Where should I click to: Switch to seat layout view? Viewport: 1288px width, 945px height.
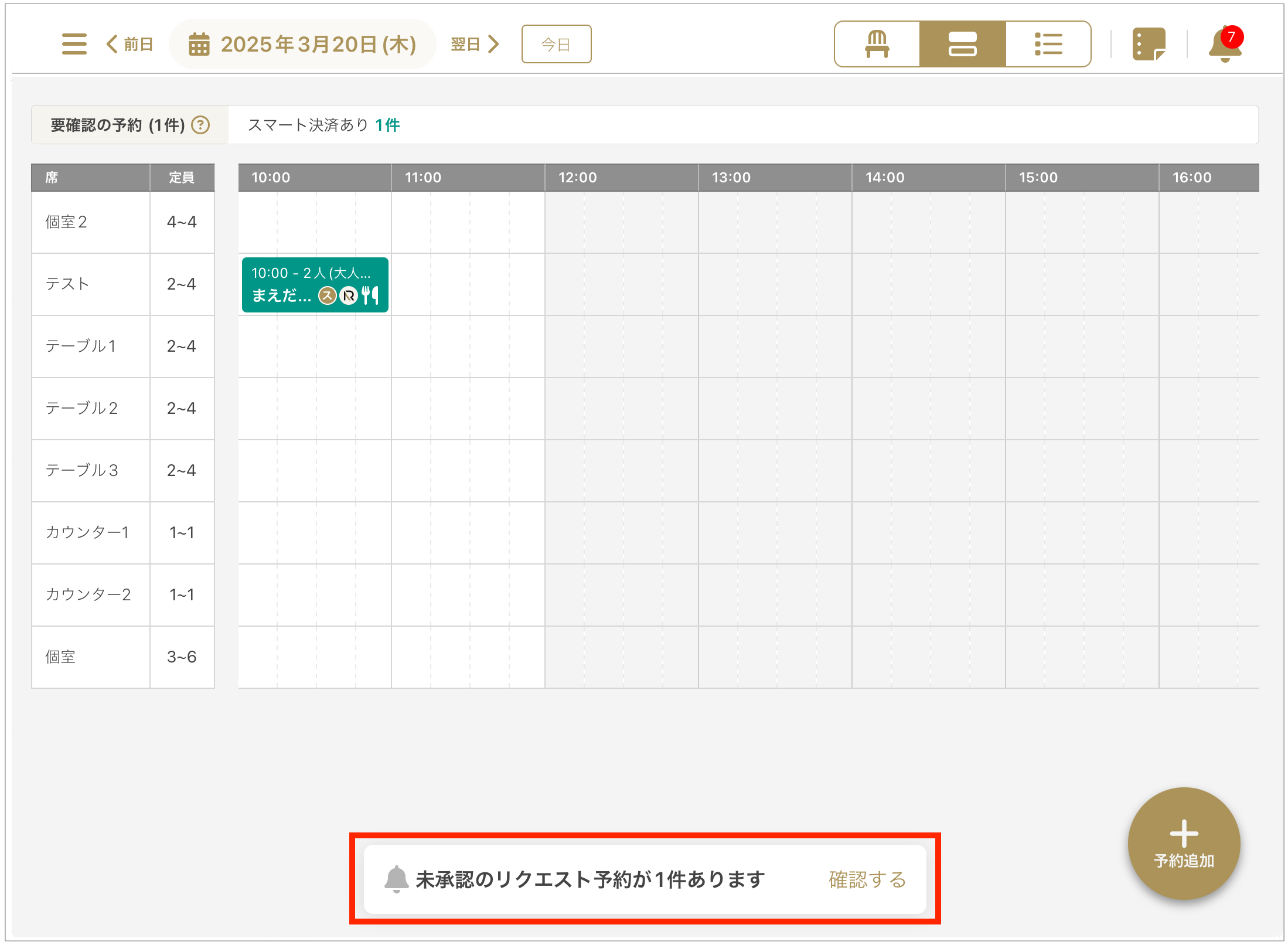pos(877,44)
